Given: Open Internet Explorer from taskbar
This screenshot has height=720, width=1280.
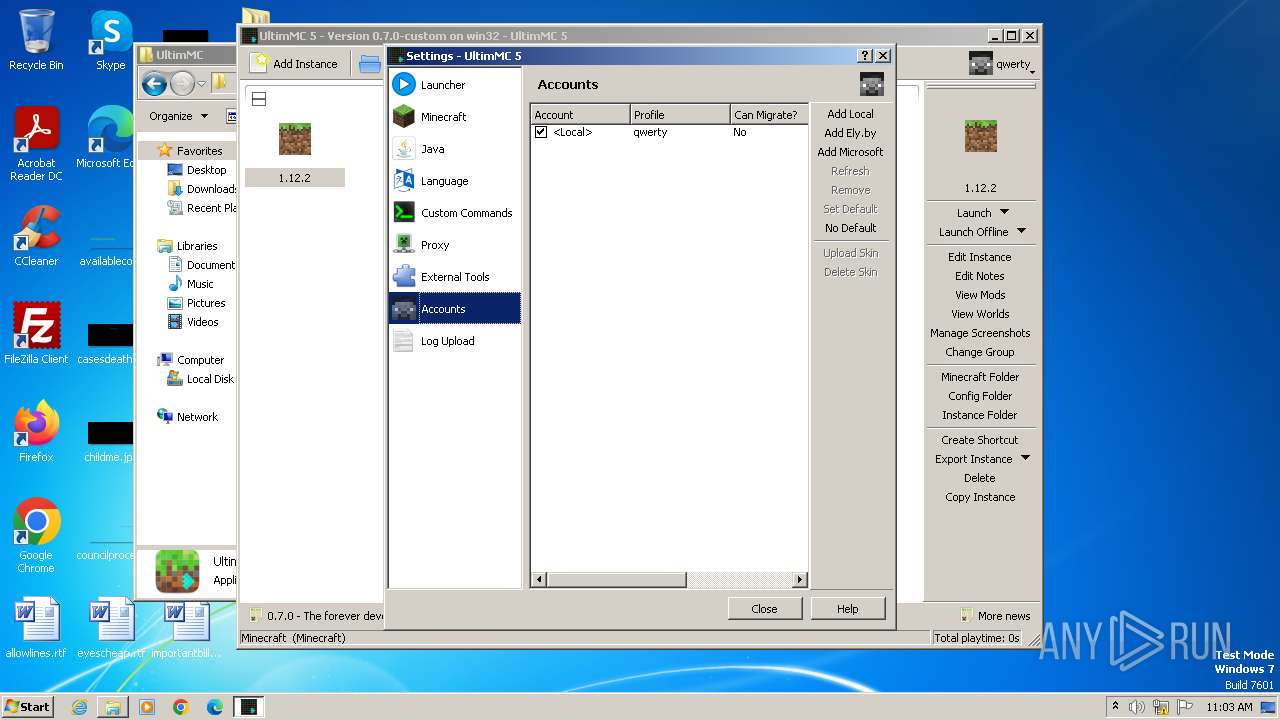Looking at the screenshot, I should click(x=79, y=707).
